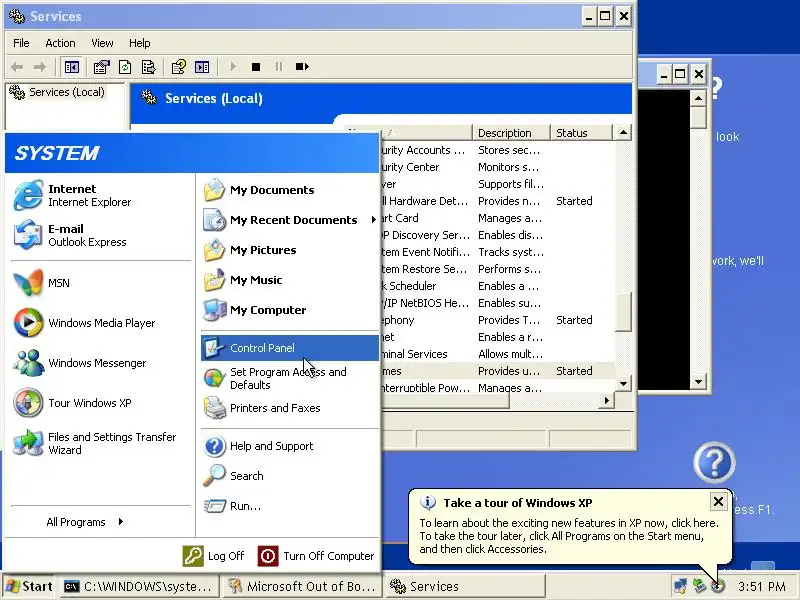Click the Help icon in Services toolbar

(x=179, y=67)
